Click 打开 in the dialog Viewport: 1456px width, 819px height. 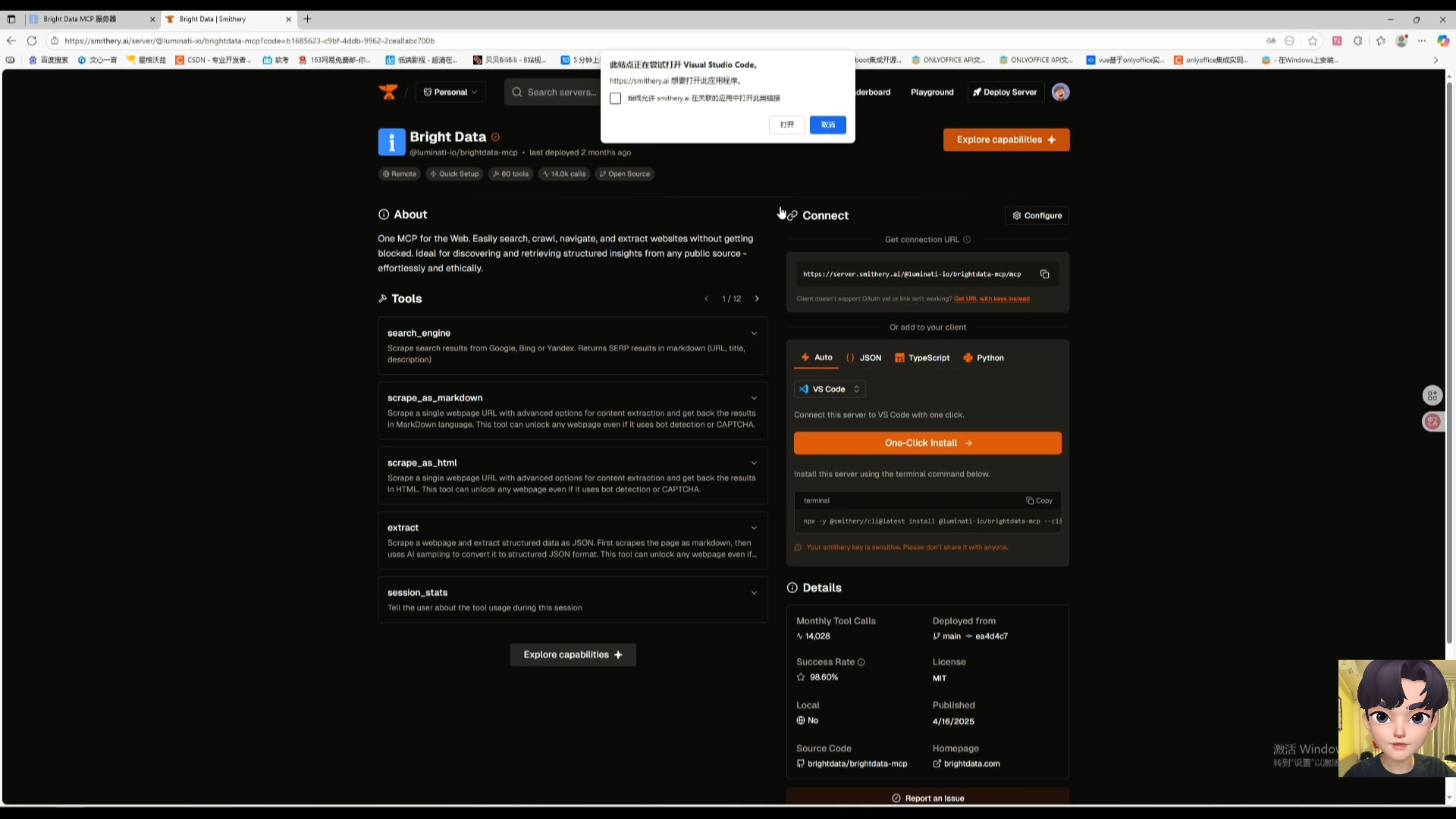pyautogui.click(x=787, y=124)
